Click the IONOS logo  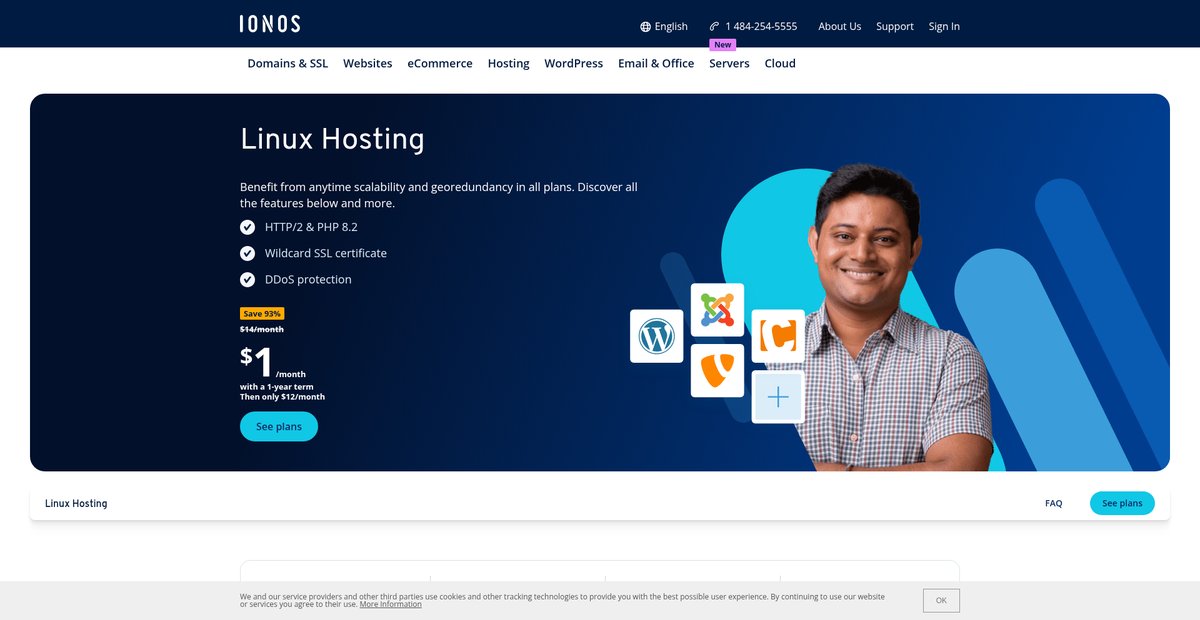click(270, 24)
